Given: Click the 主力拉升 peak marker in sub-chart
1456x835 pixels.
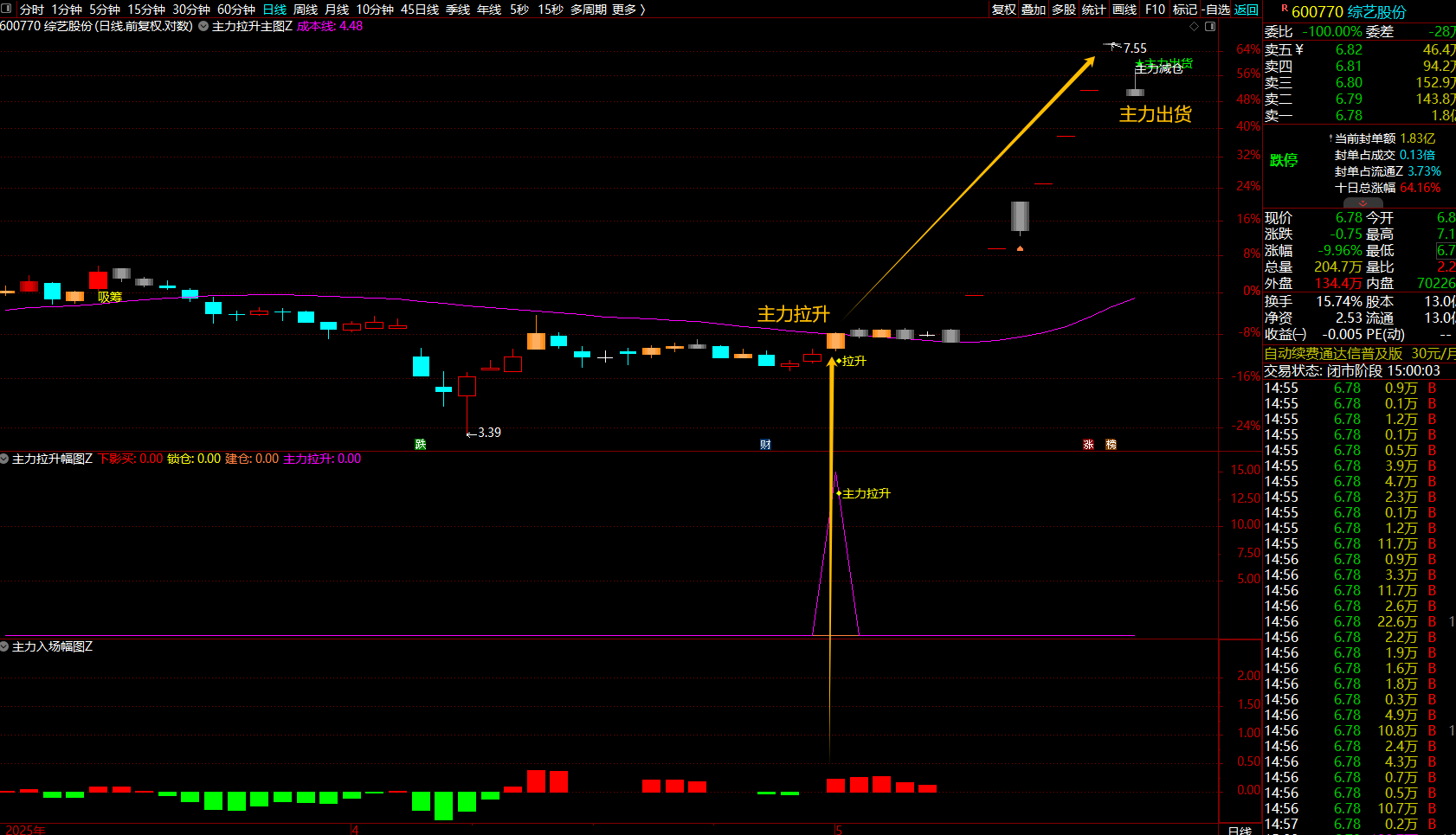Looking at the screenshot, I should tap(865, 493).
